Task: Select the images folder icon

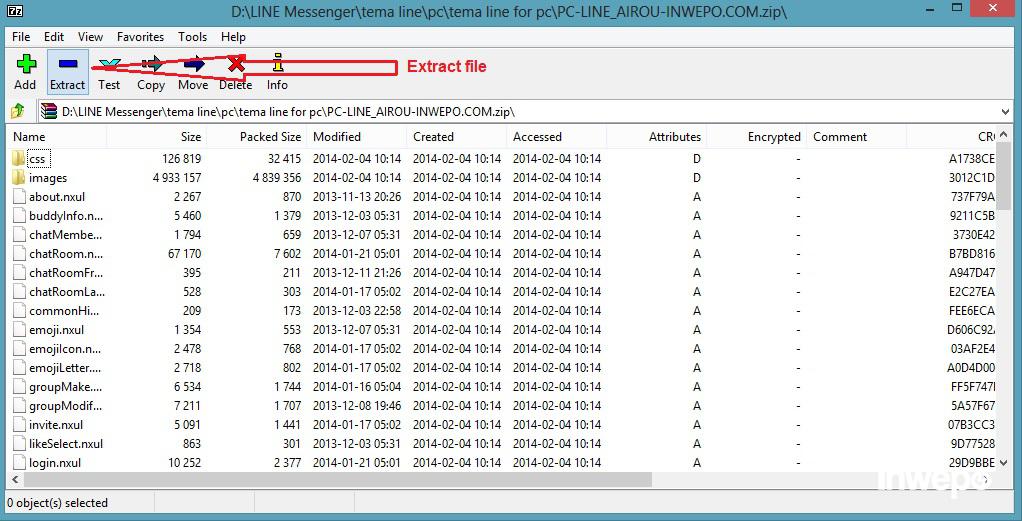Action: [19, 177]
